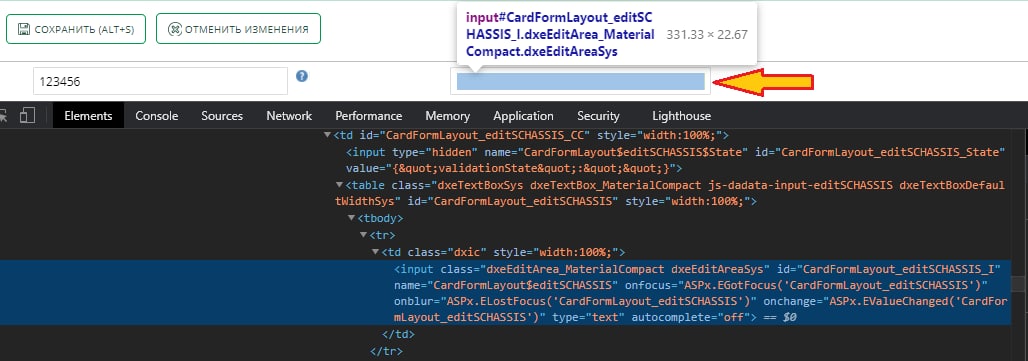The image size is (1028, 361).
Task: Click the inspect element picker icon
Action: pos(3,116)
